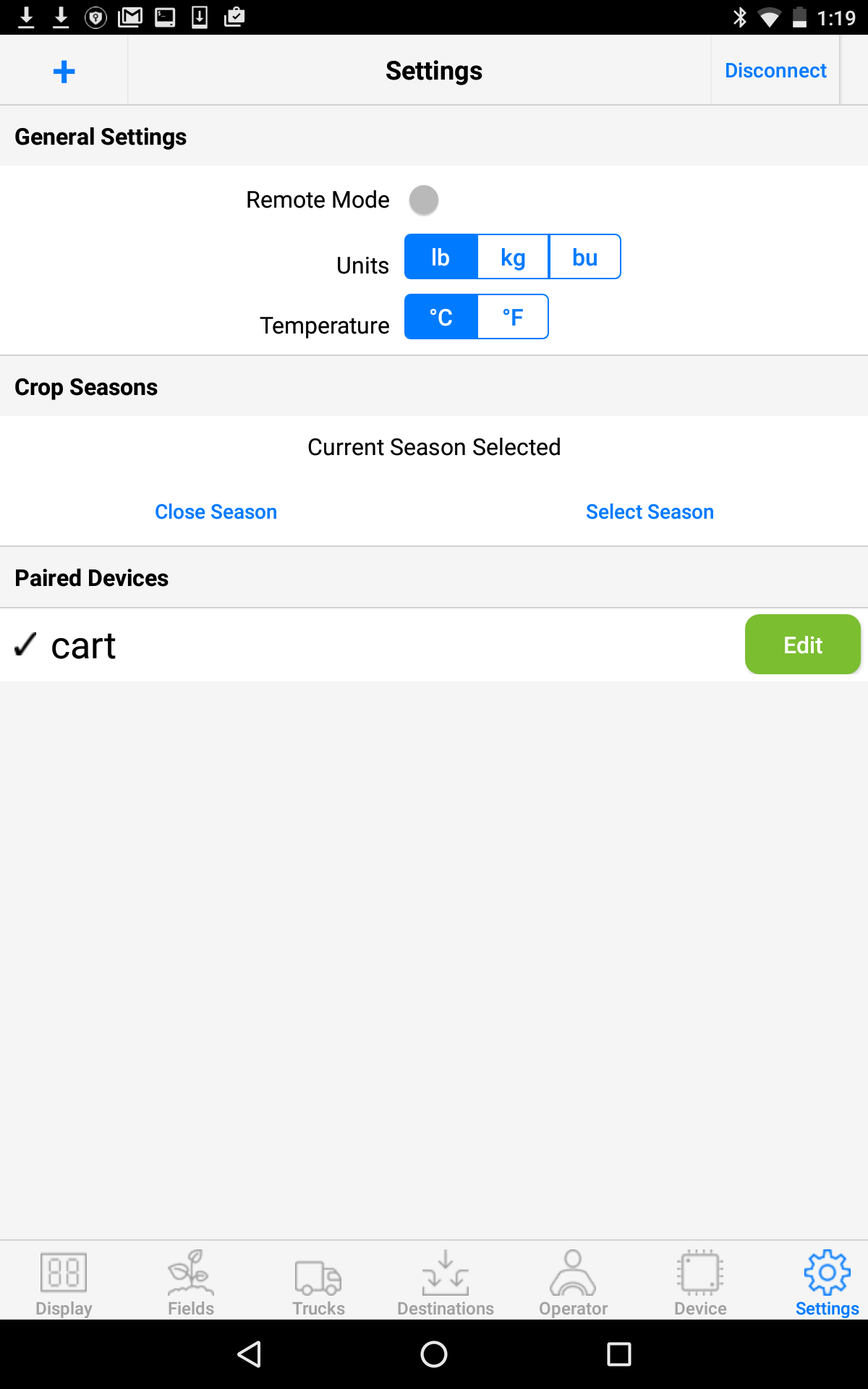Click the Close Season link
The width and height of the screenshot is (868, 1389).
216,512
